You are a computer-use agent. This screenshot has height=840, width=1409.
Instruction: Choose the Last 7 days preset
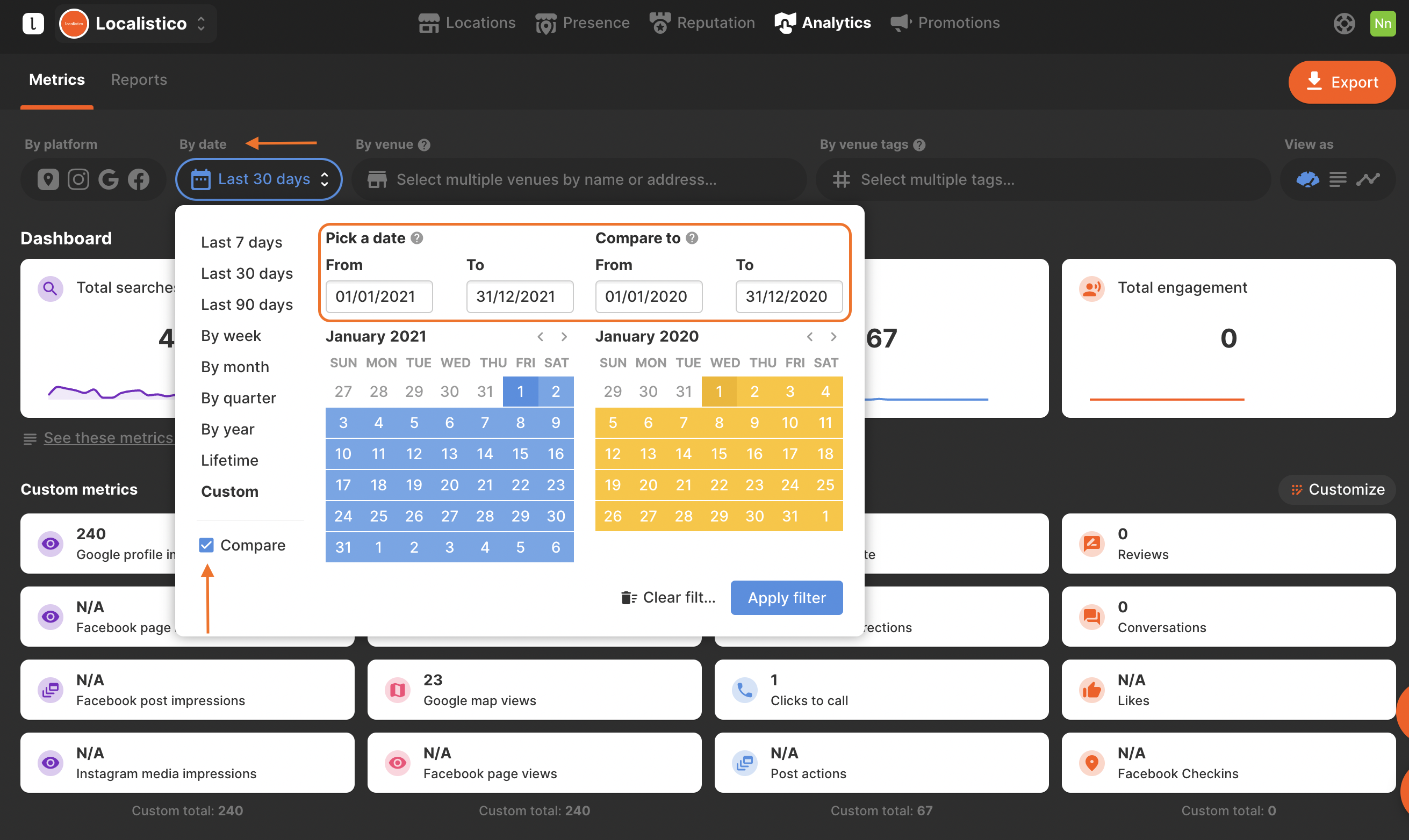tap(241, 242)
